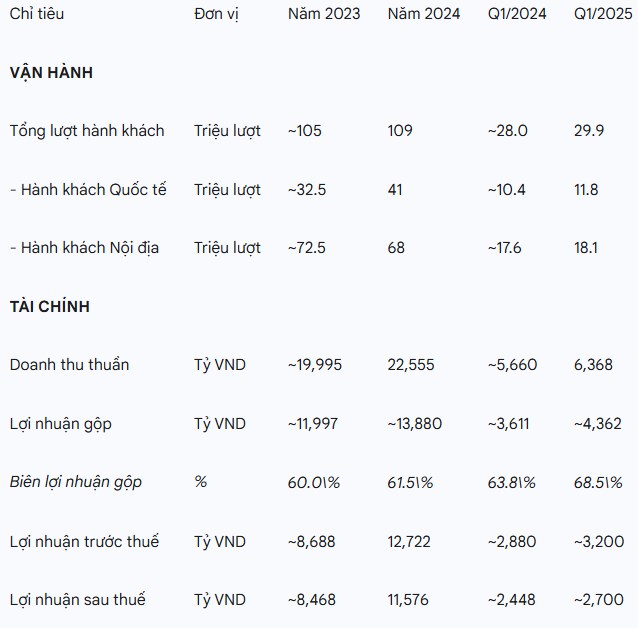This screenshot has height=628, width=638.
Task: Select the 68.5% gross margin cell
Action: click(x=599, y=482)
